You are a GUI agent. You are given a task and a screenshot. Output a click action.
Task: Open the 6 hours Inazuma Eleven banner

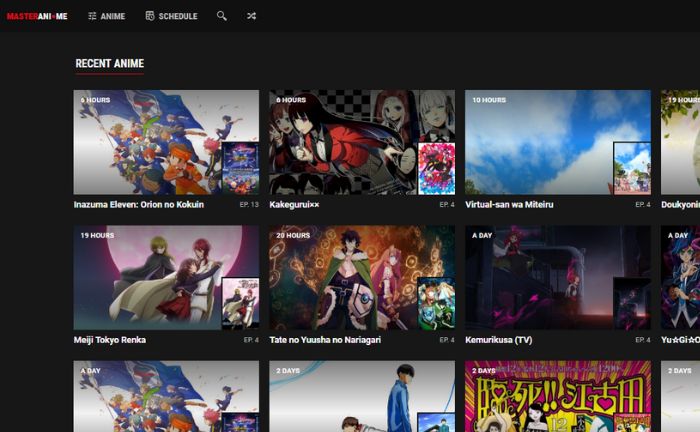tap(166, 142)
